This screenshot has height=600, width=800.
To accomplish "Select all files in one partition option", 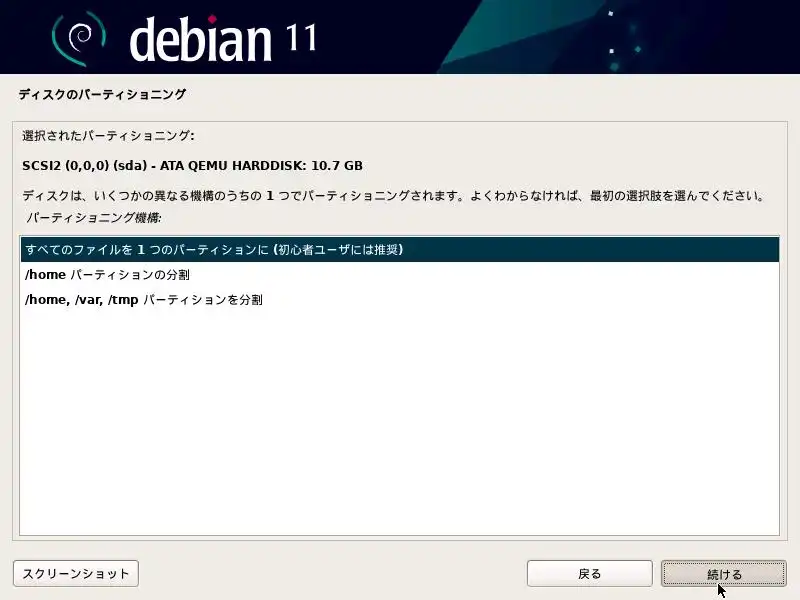I will (x=399, y=249).
